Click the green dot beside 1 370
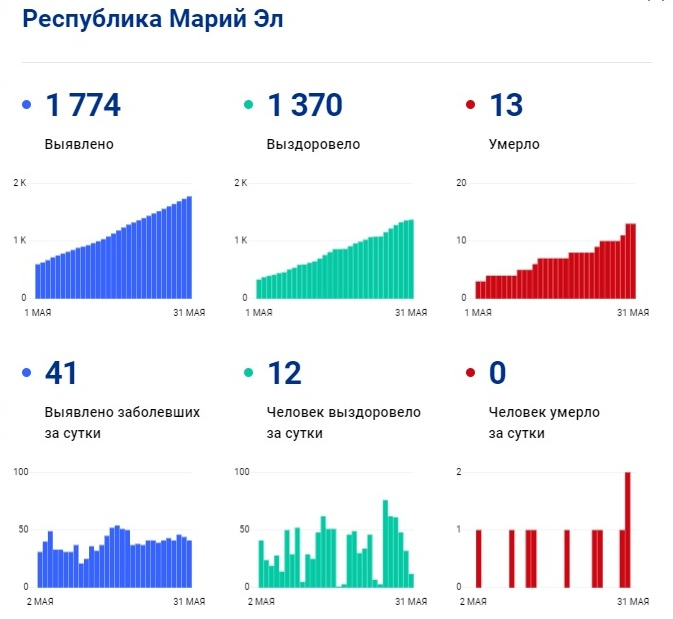The width and height of the screenshot is (673, 619). click(x=248, y=105)
